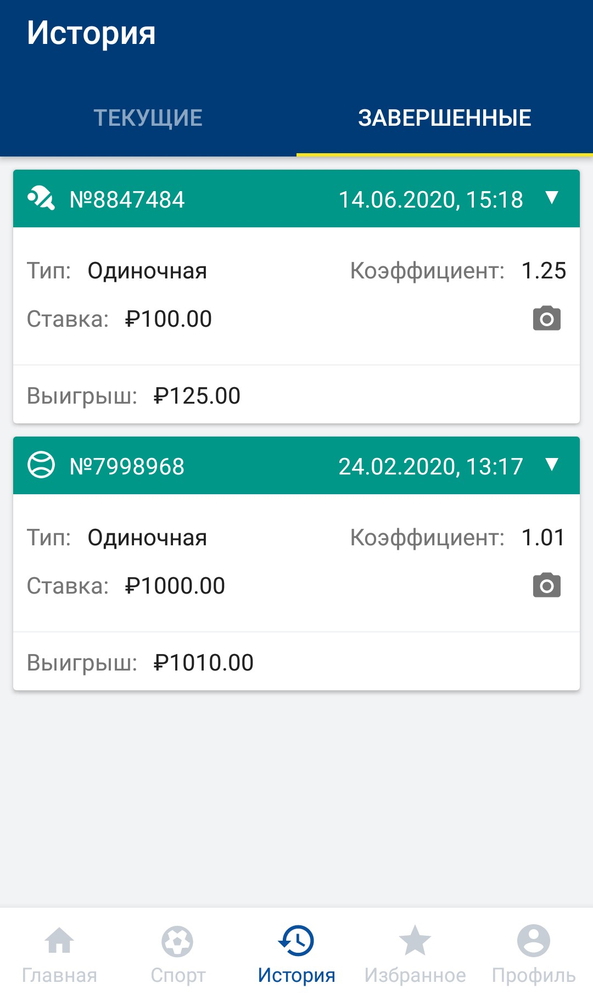Open the Главная home icon
Viewport: 593px width, 1000px height.
pyautogui.click(x=59, y=941)
